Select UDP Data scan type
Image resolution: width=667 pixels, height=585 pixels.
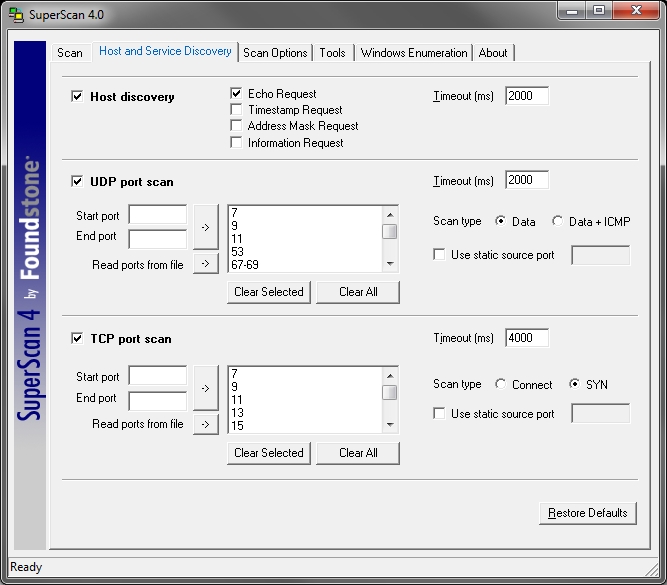click(x=501, y=221)
